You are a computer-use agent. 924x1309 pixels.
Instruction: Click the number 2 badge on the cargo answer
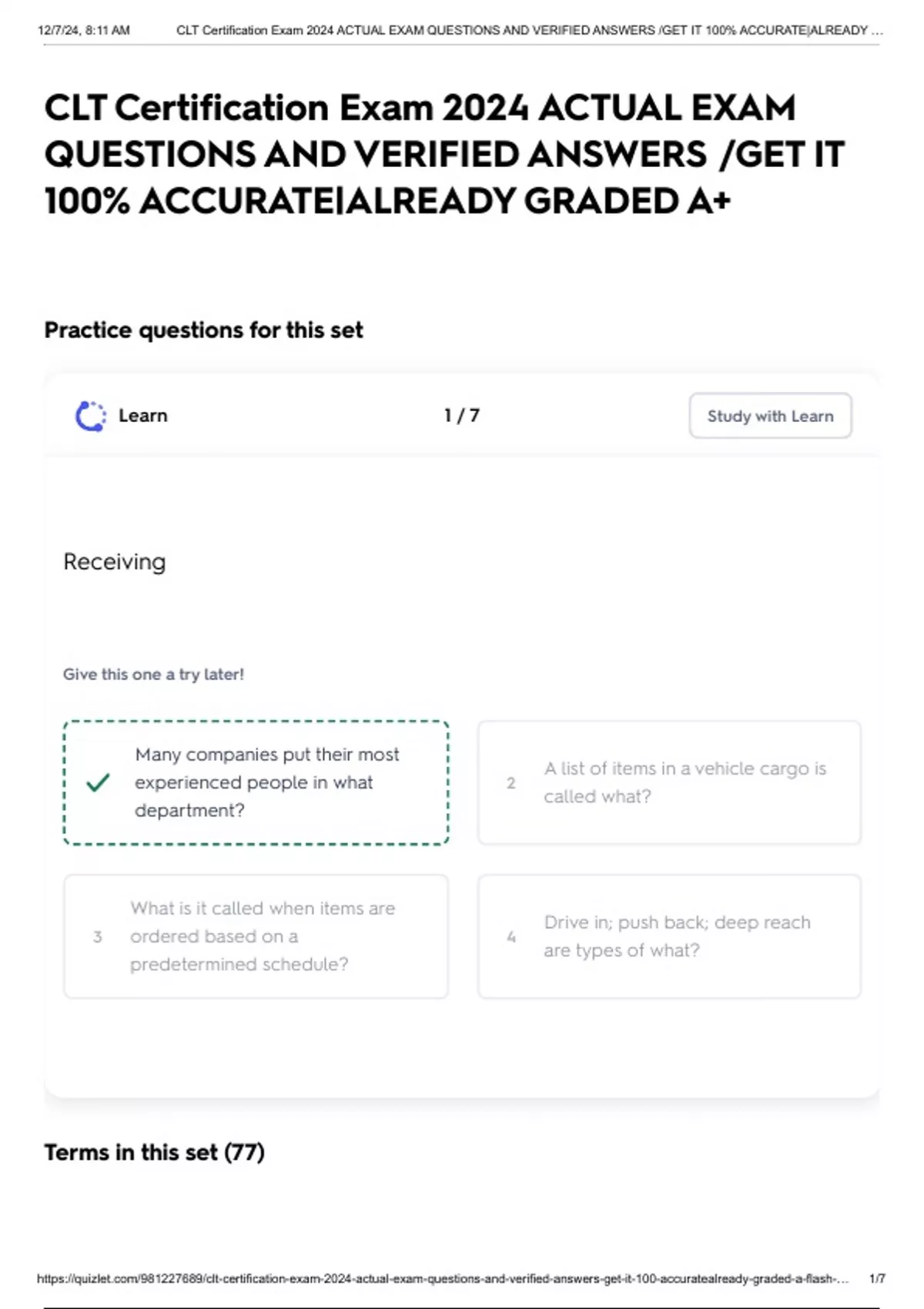point(511,783)
